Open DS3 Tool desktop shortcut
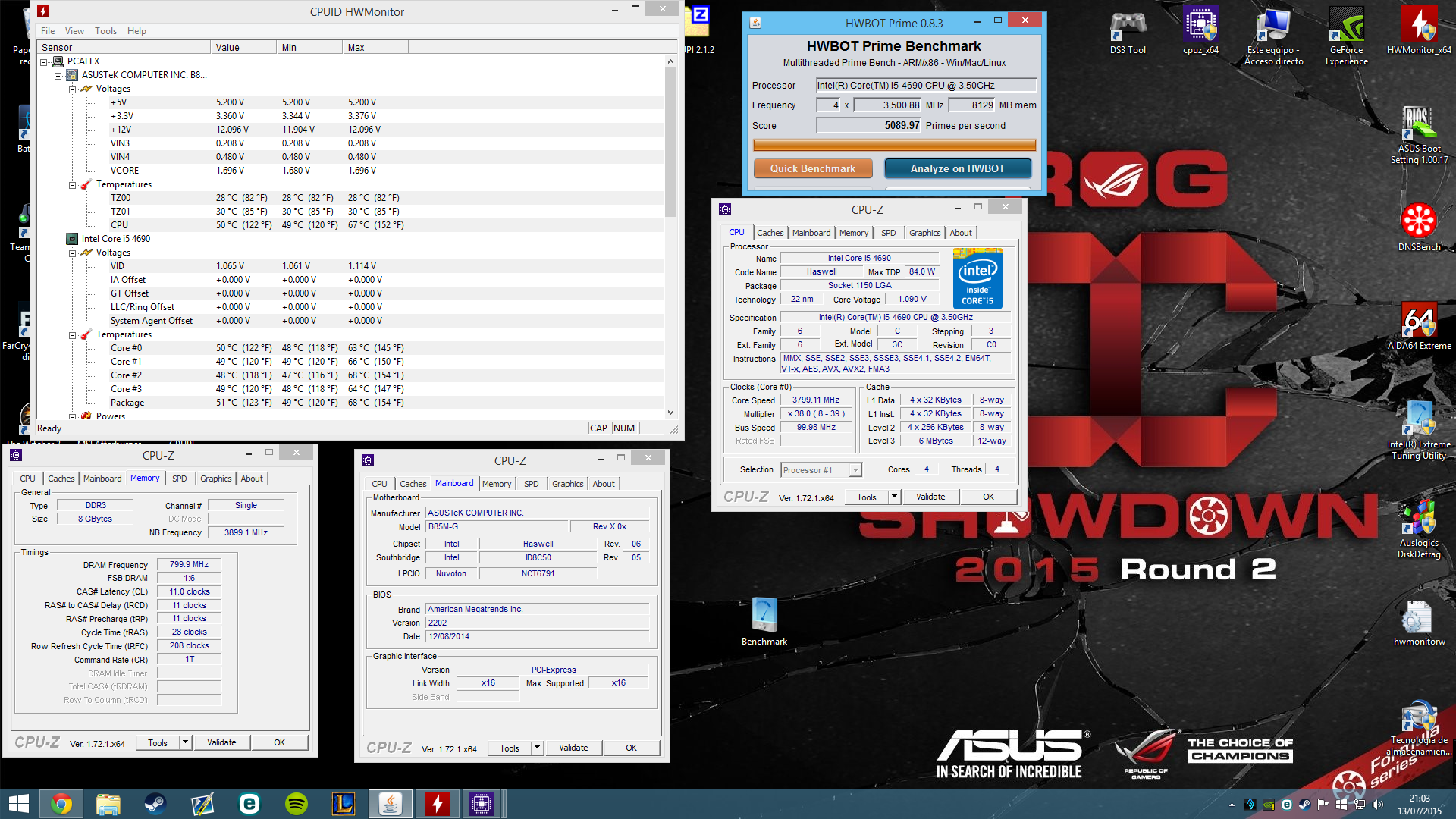This screenshot has width=1456, height=819. click(1128, 32)
